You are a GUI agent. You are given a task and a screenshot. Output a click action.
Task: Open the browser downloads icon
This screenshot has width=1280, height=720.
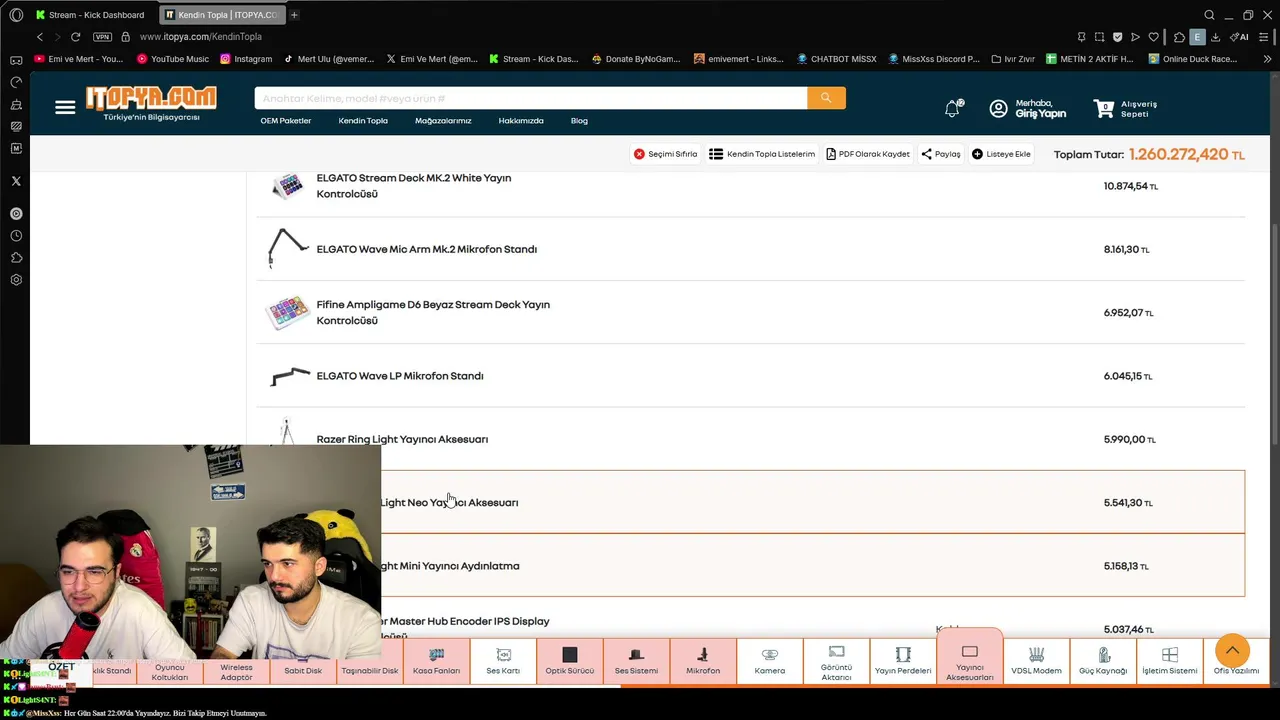[1215, 37]
